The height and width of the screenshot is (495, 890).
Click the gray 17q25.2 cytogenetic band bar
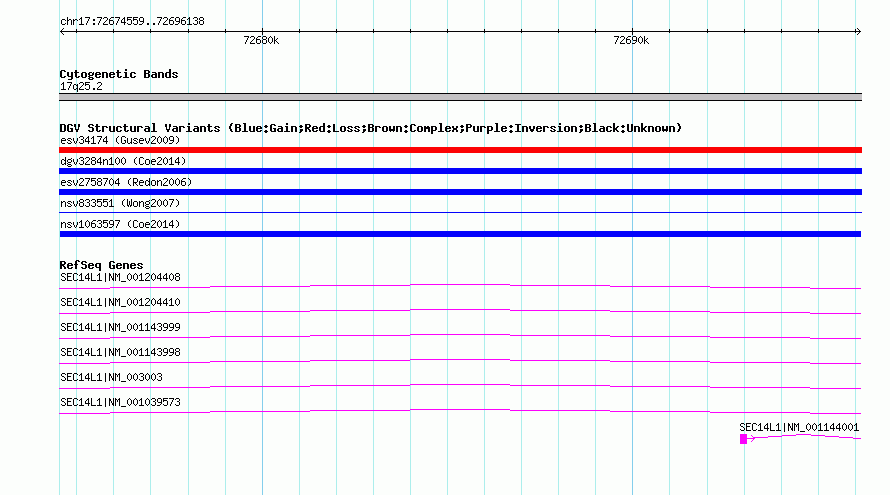point(460,97)
